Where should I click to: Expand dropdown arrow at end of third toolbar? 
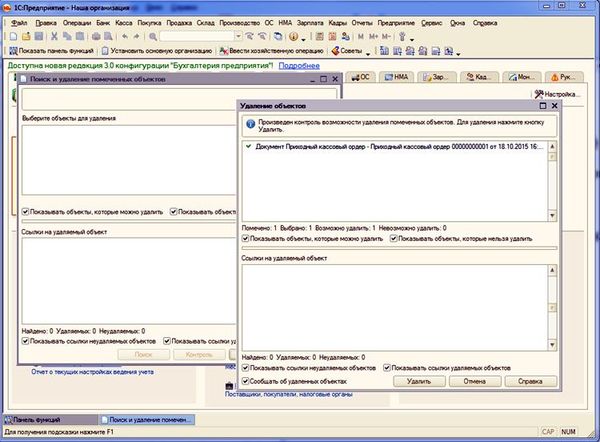pyautogui.click(x=458, y=53)
